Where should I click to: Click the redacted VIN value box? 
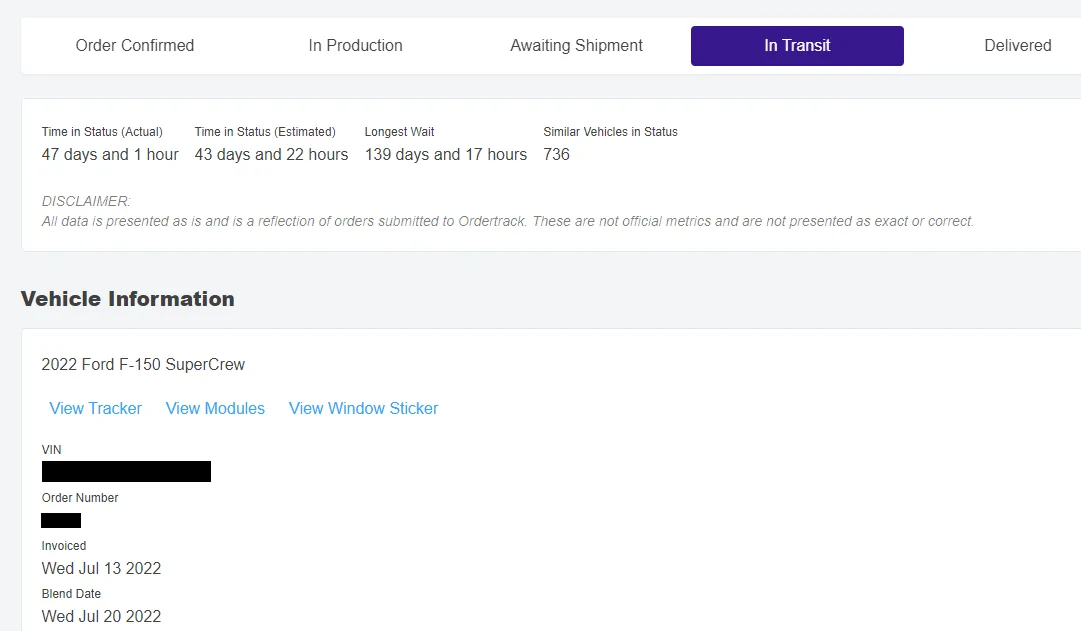click(126, 472)
